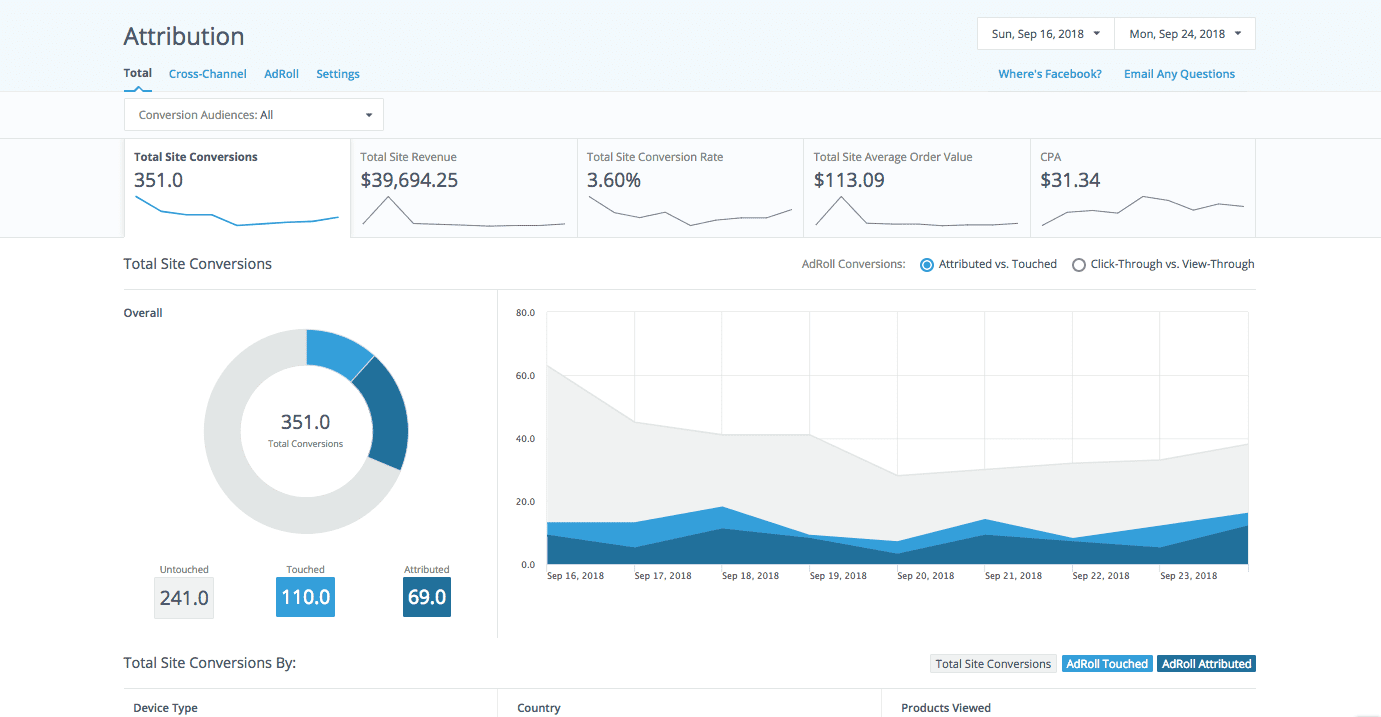Select the Total Site Average Order Value card
This screenshot has height=717, width=1381.
[x=917, y=188]
